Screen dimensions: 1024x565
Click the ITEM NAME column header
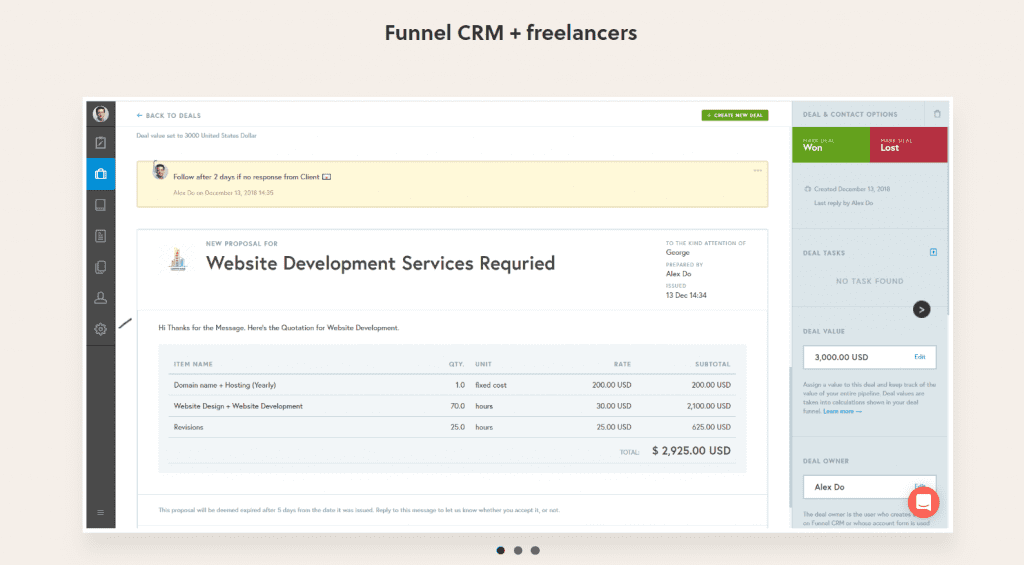[x=193, y=364]
